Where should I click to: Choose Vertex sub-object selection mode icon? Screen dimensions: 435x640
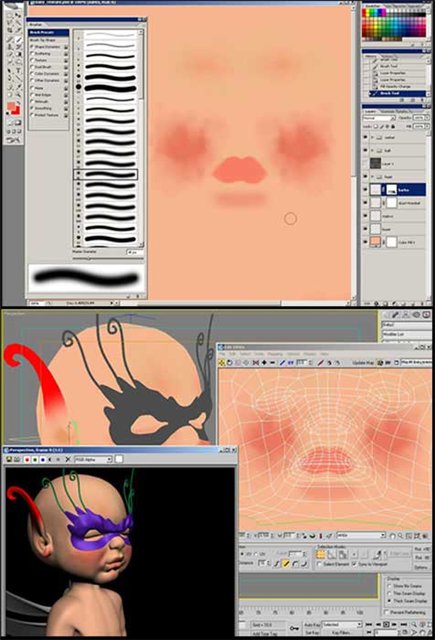click(320, 554)
